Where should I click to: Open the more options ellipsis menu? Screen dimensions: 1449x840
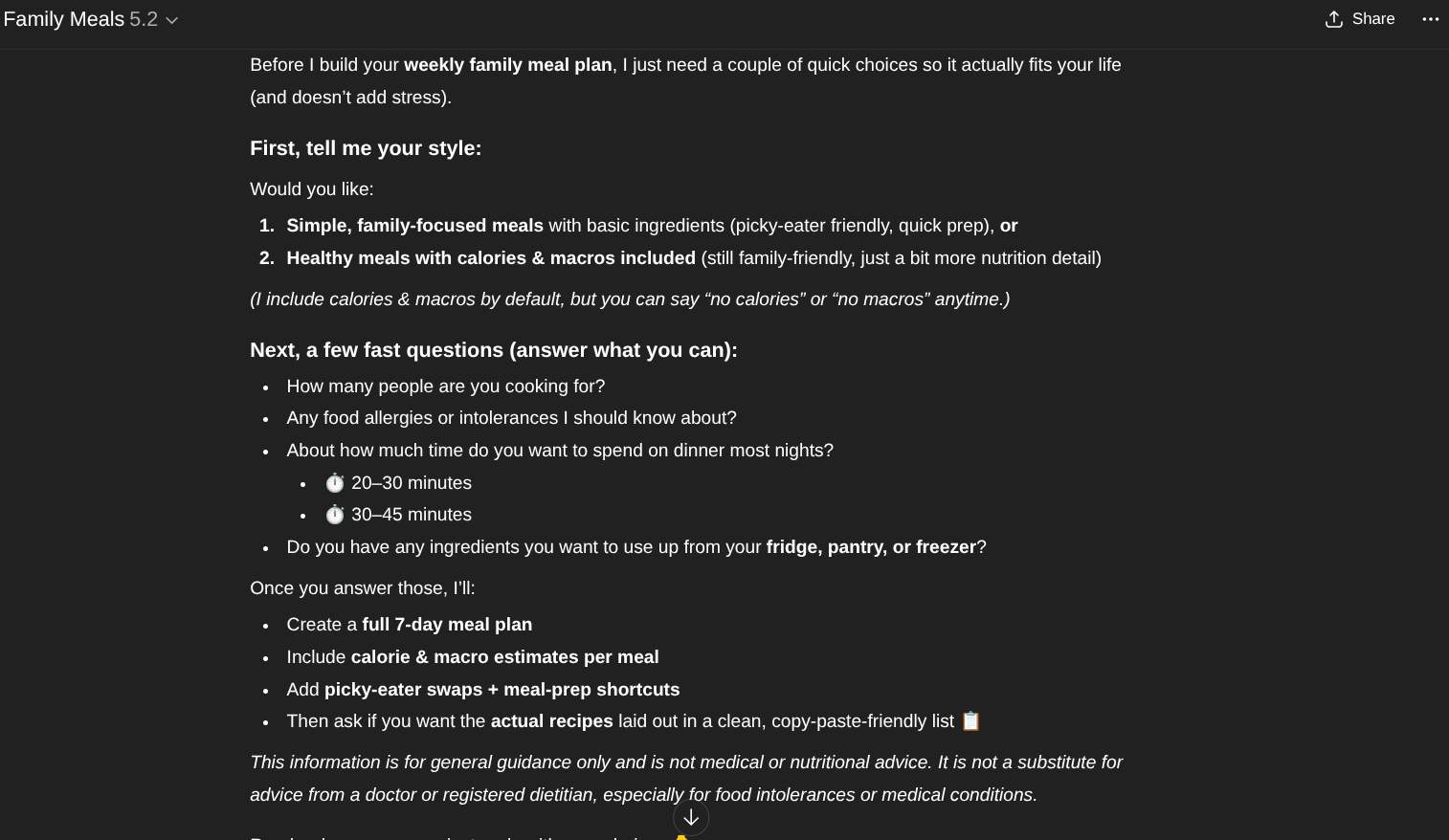coord(1430,19)
